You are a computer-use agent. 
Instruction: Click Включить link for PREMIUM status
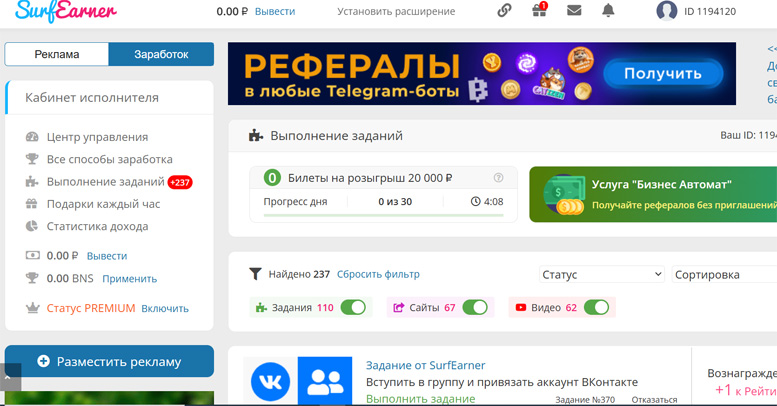point(165,308)
